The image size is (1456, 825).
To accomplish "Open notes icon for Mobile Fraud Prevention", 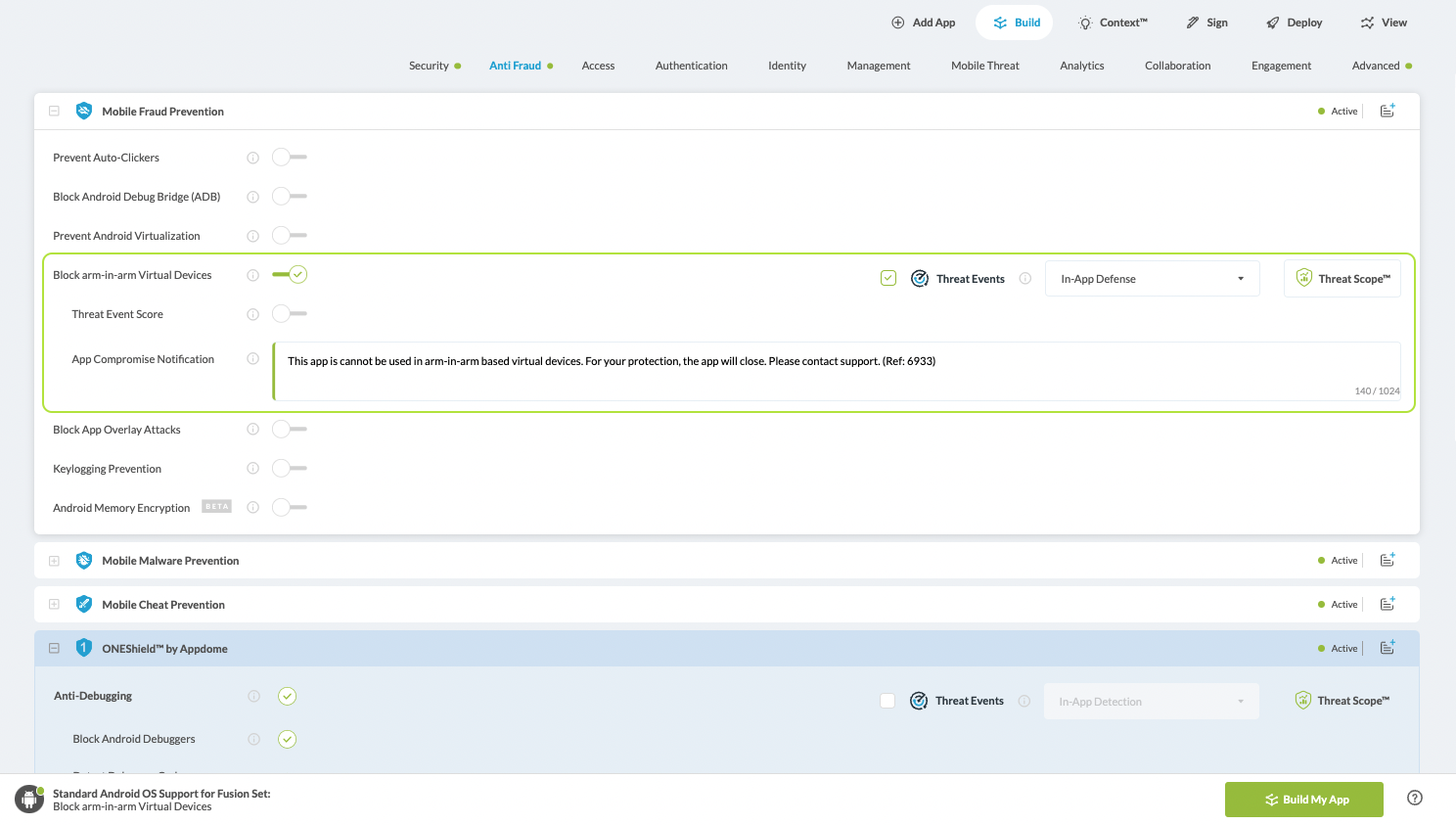I will pyautogui.click(x=1387, y=111).
